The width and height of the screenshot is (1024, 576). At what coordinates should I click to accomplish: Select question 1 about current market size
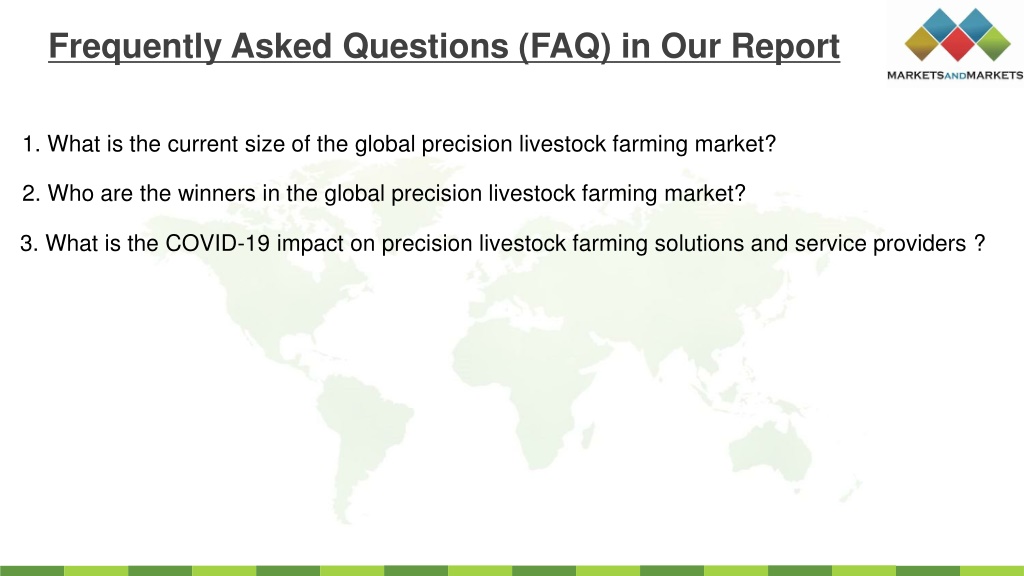tap(399, 144)
